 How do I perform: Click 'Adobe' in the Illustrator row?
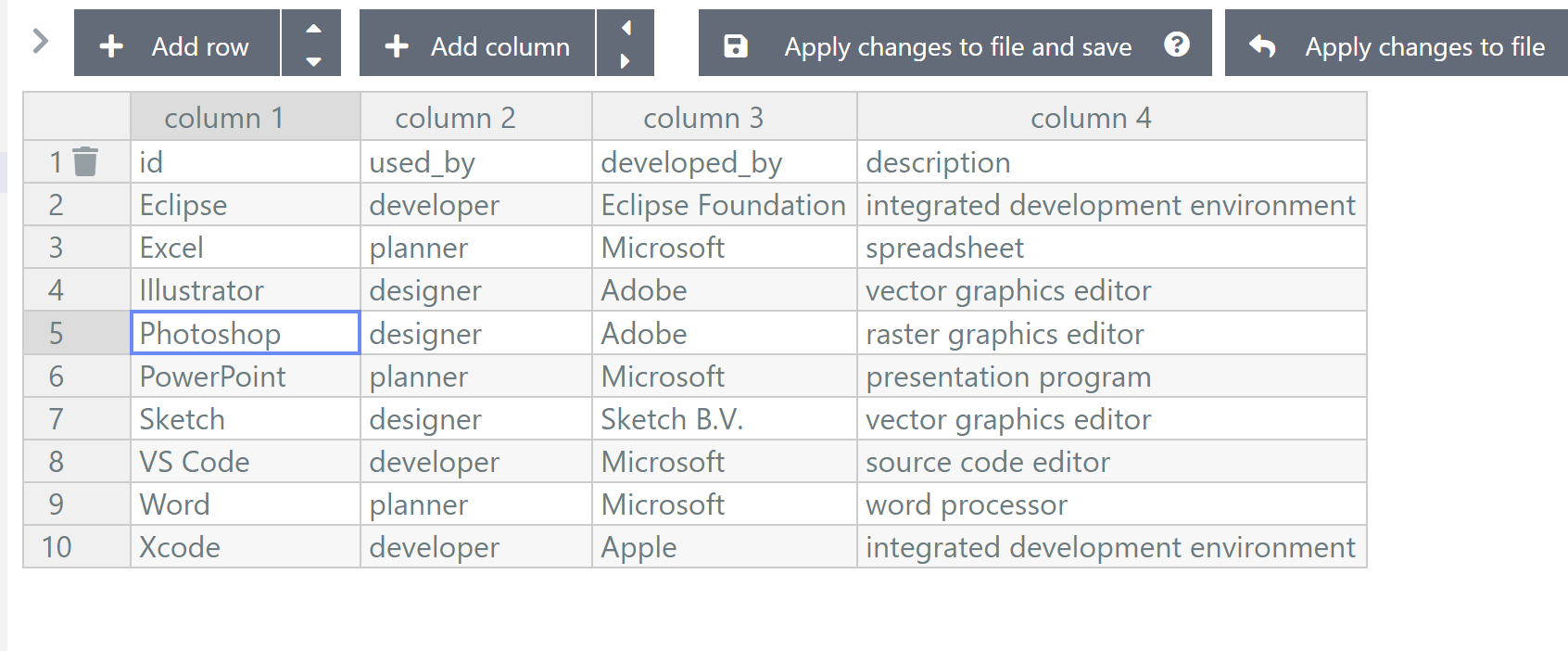point(725,290)
